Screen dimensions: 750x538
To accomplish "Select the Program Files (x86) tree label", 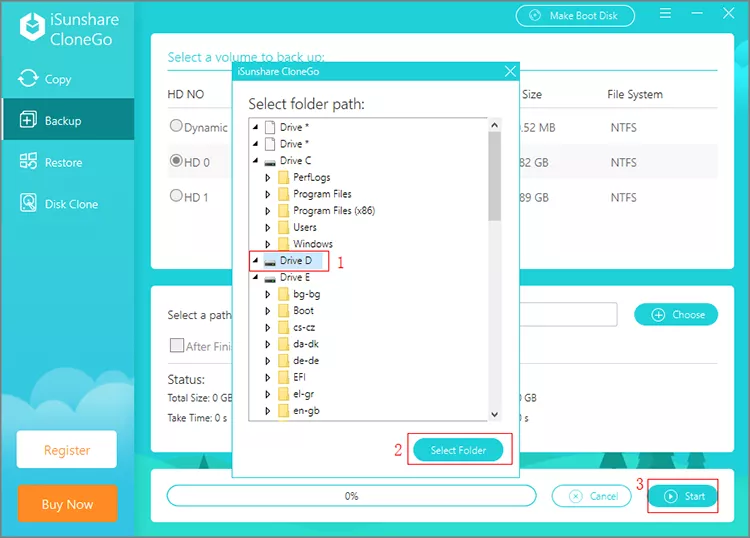I will pos(334,210).
